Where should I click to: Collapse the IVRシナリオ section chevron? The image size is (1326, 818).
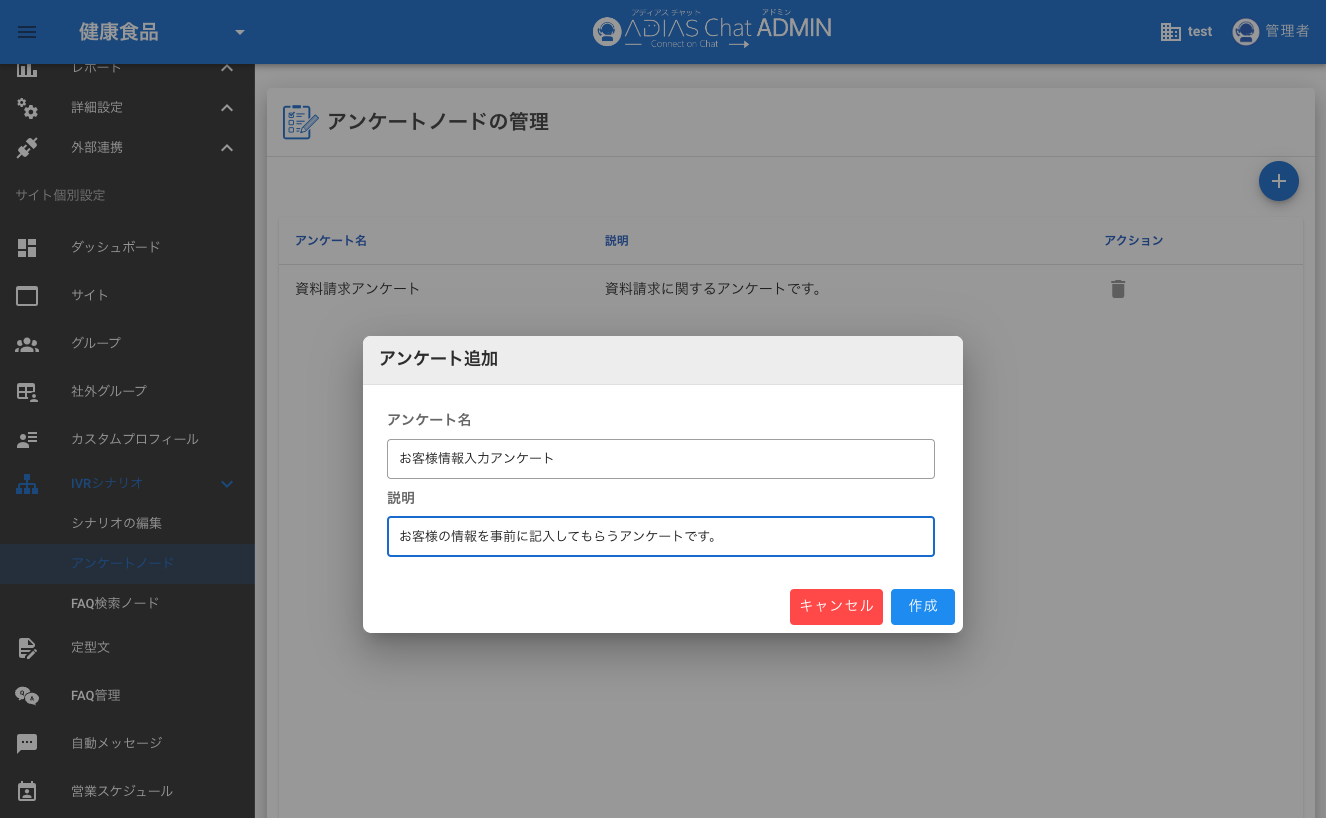[x=227, y=484]
